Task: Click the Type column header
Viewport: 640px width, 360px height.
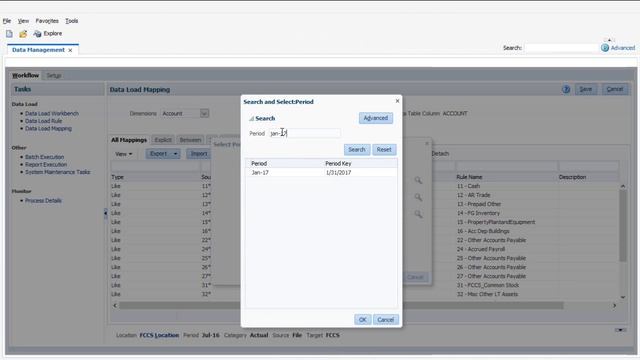Action: tap(117, 177)
